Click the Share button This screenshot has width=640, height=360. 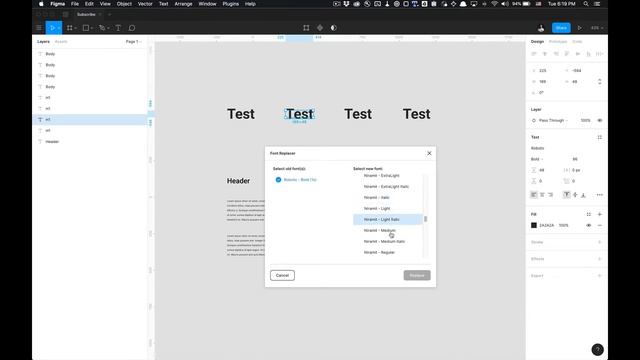561,28
